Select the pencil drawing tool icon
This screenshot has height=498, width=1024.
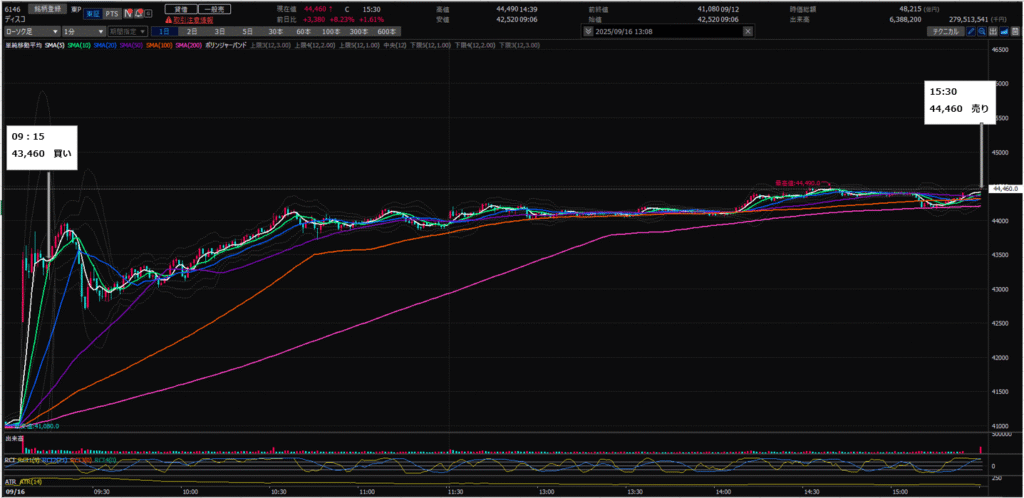pos(970,31)
